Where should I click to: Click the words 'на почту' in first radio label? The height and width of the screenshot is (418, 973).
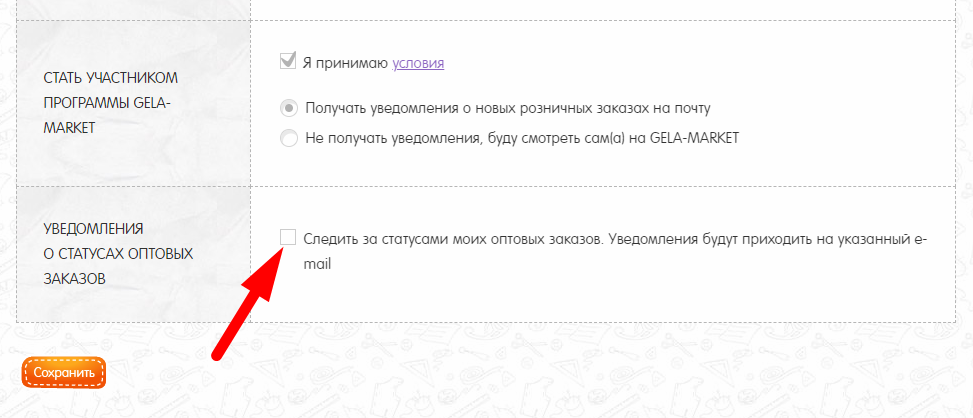click(x=683, y=108)
